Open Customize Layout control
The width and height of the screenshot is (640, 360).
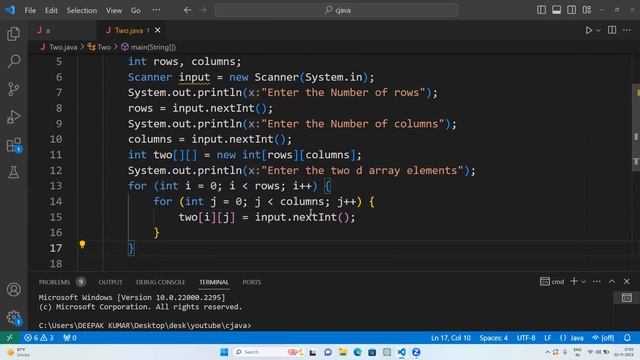(x=587, y=10)
